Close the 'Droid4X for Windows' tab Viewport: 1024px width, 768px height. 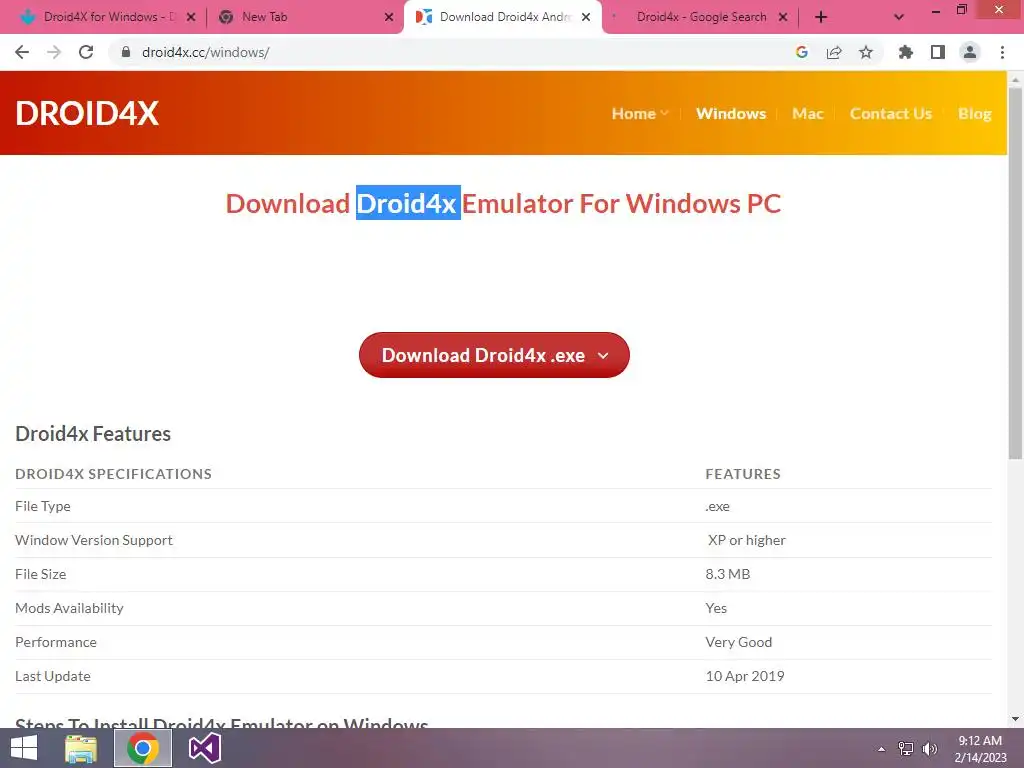point(191,17)
